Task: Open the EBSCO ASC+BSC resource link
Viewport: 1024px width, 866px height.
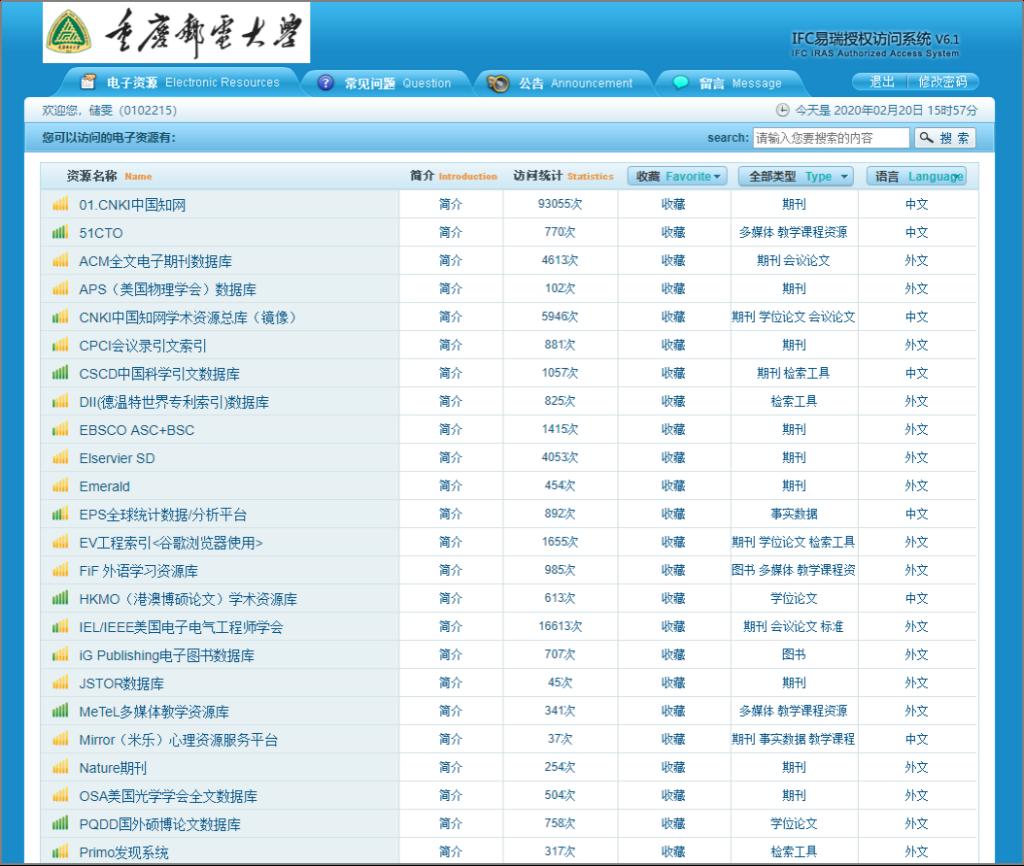Action: click(x=136, y=430)
